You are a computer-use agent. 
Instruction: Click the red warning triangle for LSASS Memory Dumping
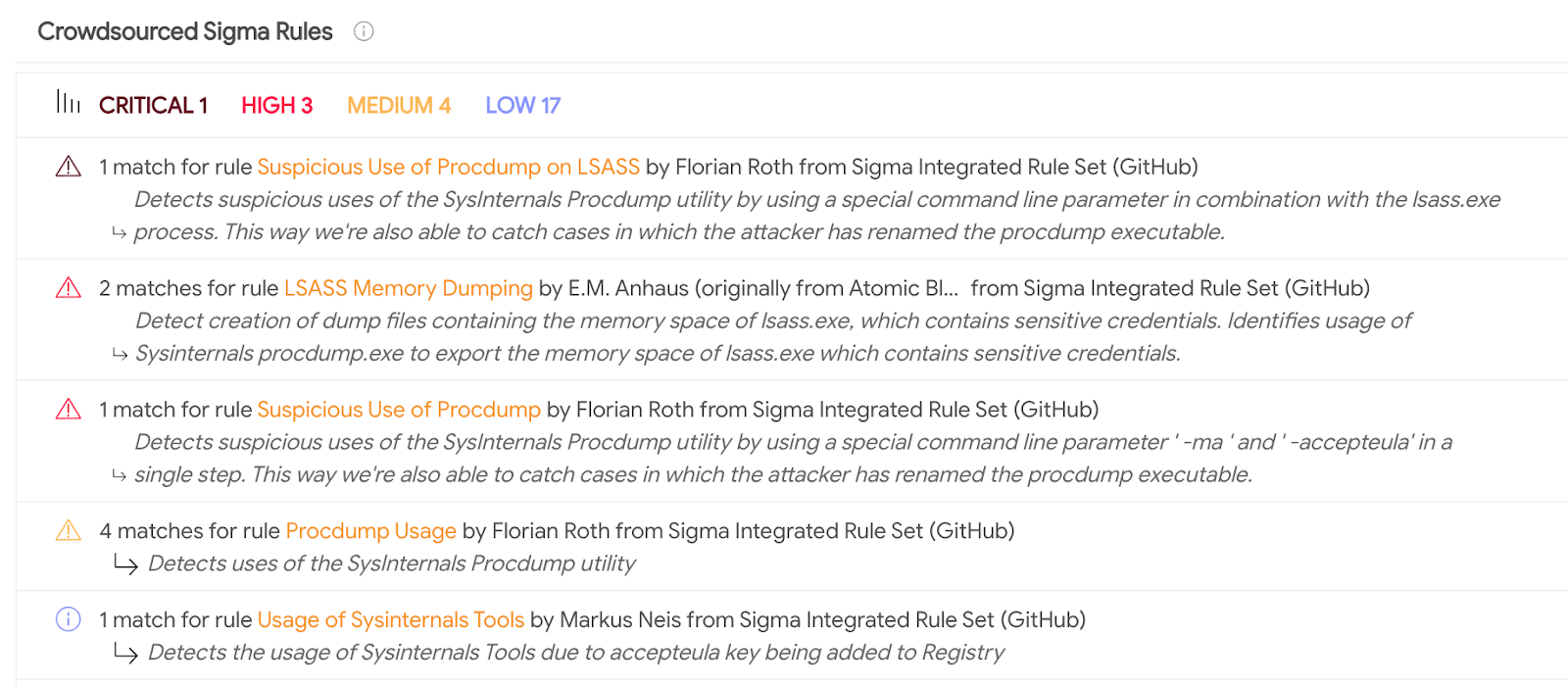coord(69,288)
